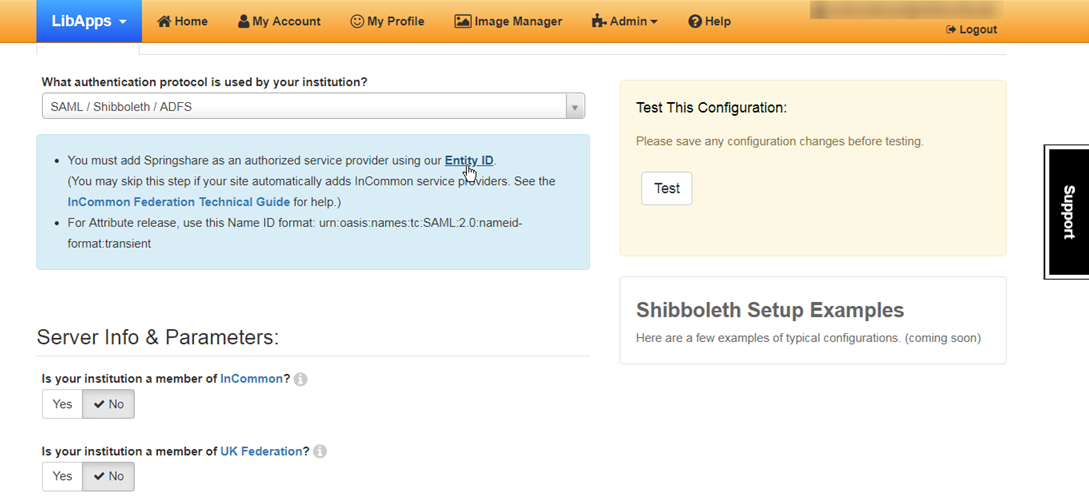Select Yes for InCommon membership

click(x=63, y=404)
